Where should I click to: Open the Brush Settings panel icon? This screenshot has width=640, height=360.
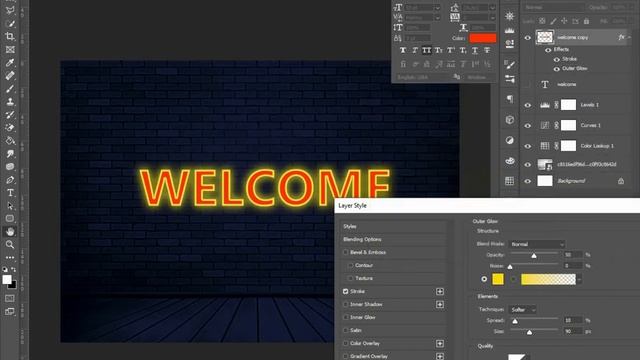(509, 64)
